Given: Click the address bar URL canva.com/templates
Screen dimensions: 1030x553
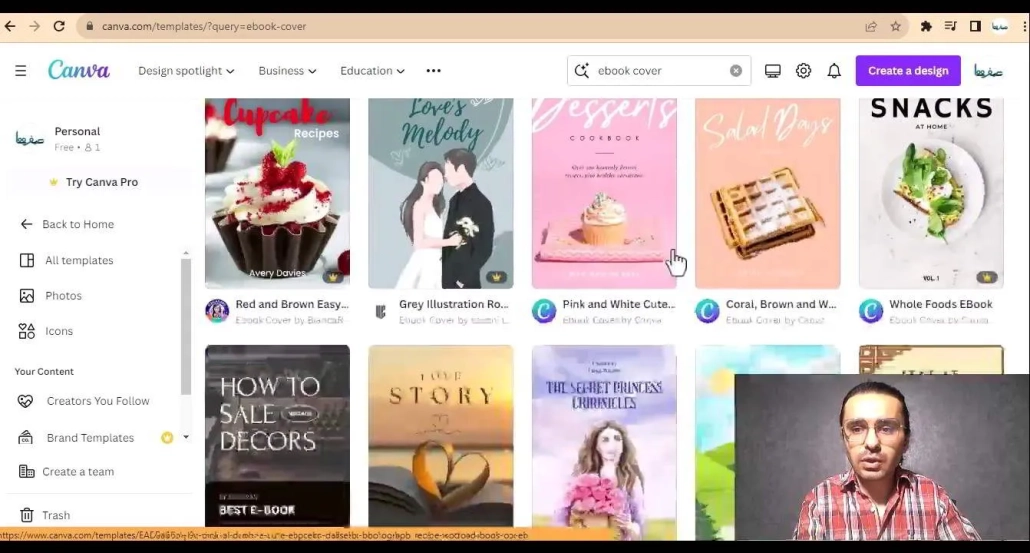Looking at the screenshot, I should [x=204, y=26].
